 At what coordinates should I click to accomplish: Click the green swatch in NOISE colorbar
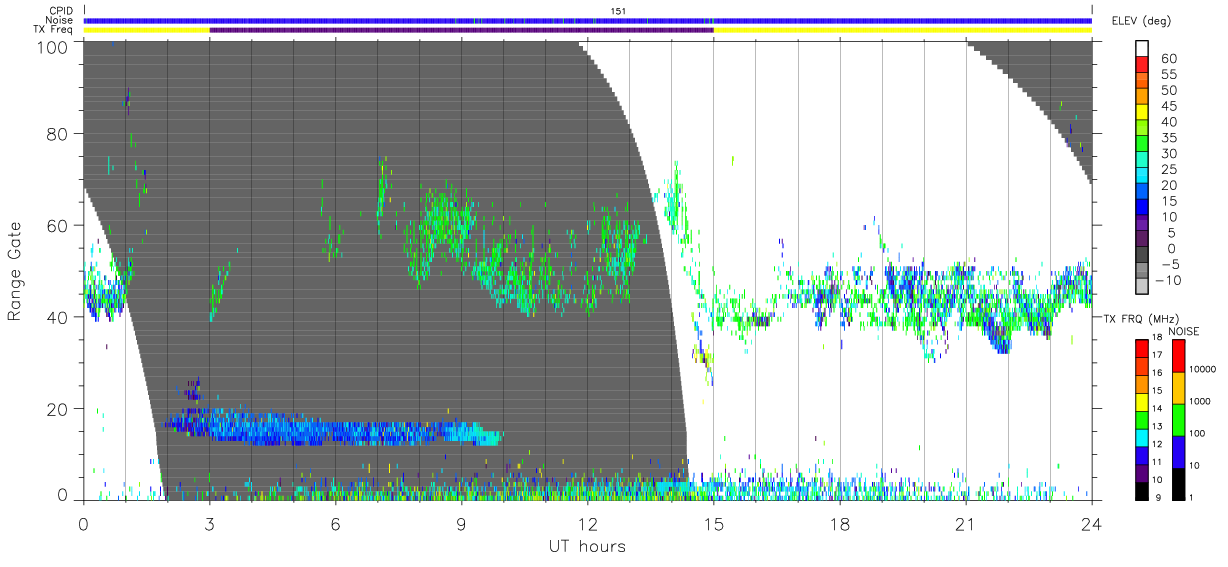pos(1177,420)
